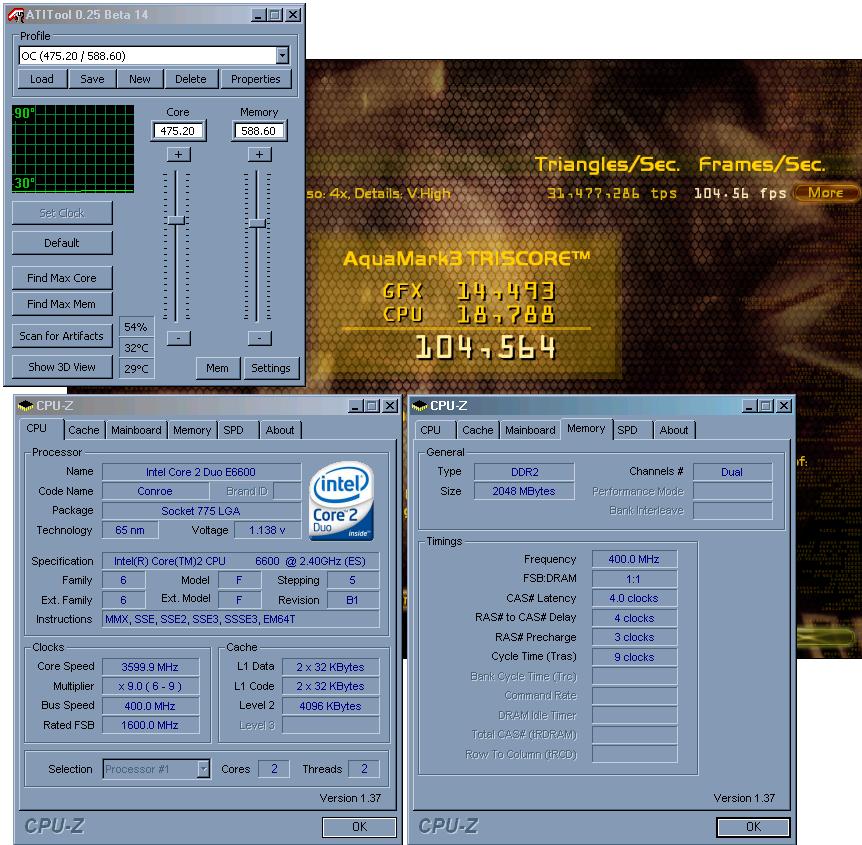Click the right CPU-Z window title icon
The height and width of the screenshot is (845, 862).
(419, 406)
